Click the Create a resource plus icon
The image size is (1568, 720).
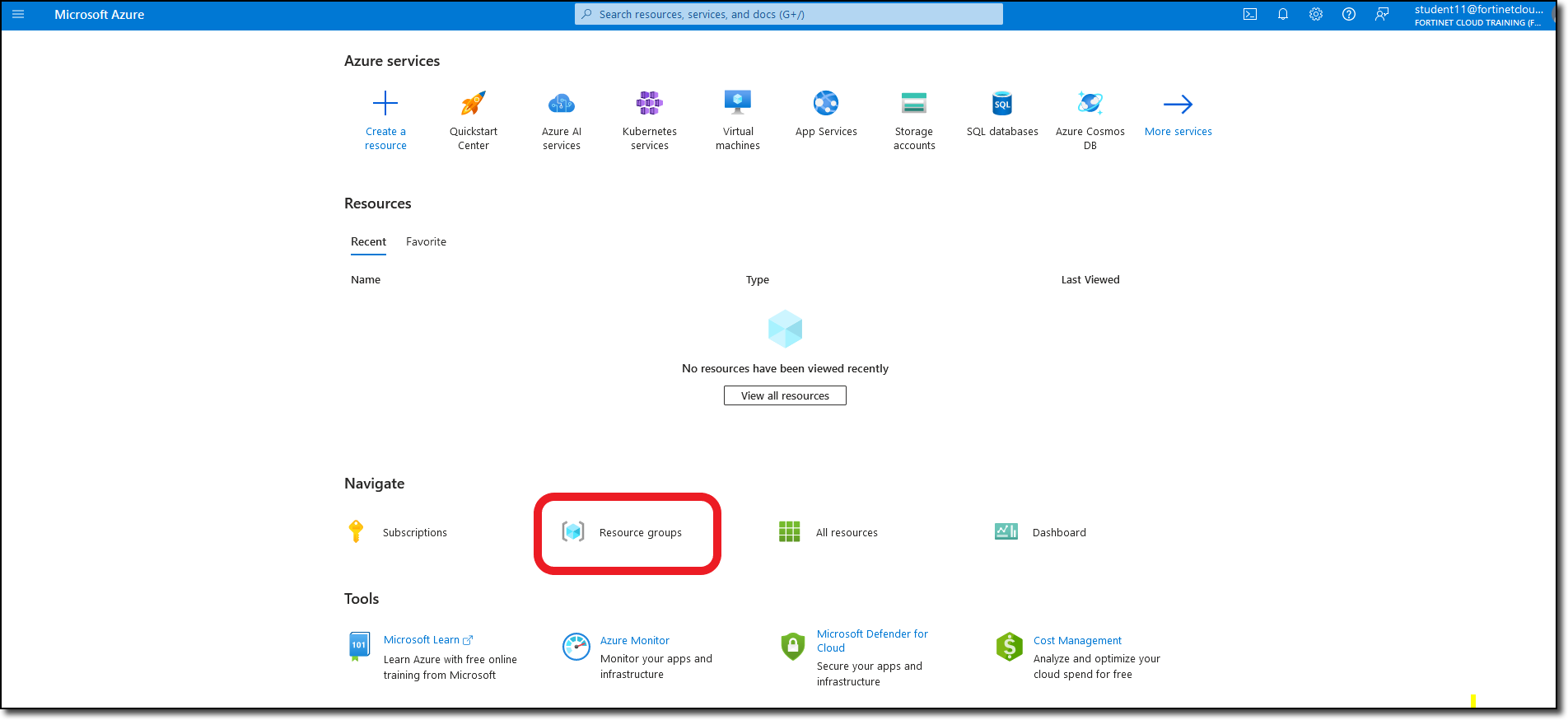click(385, 103)
